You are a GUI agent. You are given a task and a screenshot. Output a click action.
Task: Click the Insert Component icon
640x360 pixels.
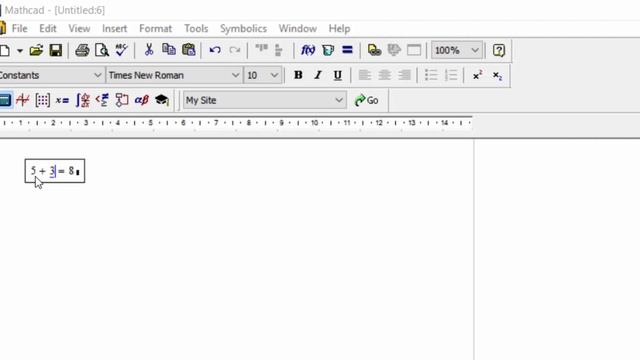tap(394, 50)
